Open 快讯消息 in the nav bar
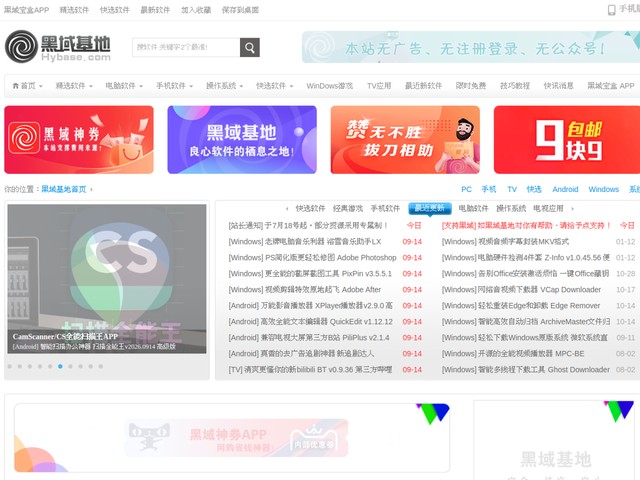 [x=558, y=86]
